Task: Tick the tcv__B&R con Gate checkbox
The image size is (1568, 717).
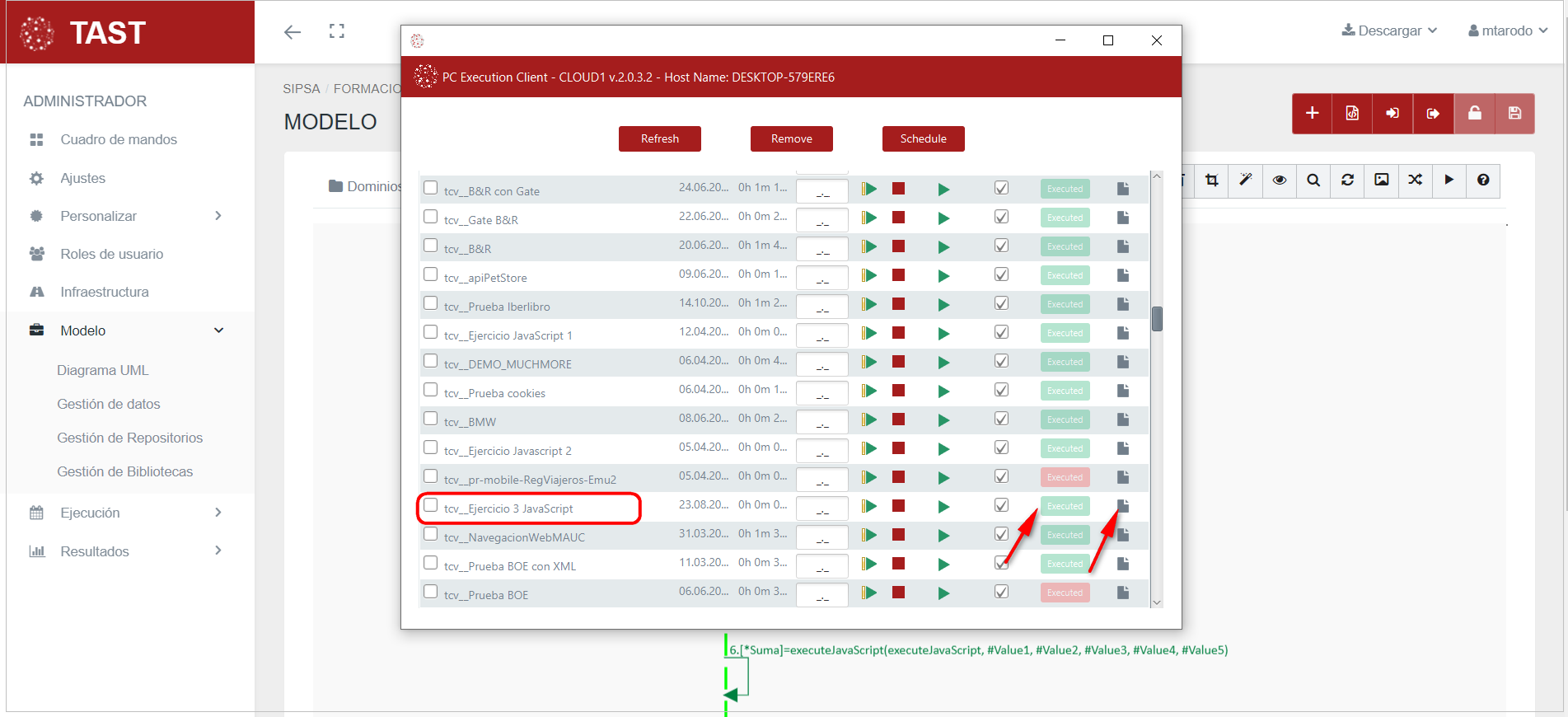Action: click(x=430, y=188)
